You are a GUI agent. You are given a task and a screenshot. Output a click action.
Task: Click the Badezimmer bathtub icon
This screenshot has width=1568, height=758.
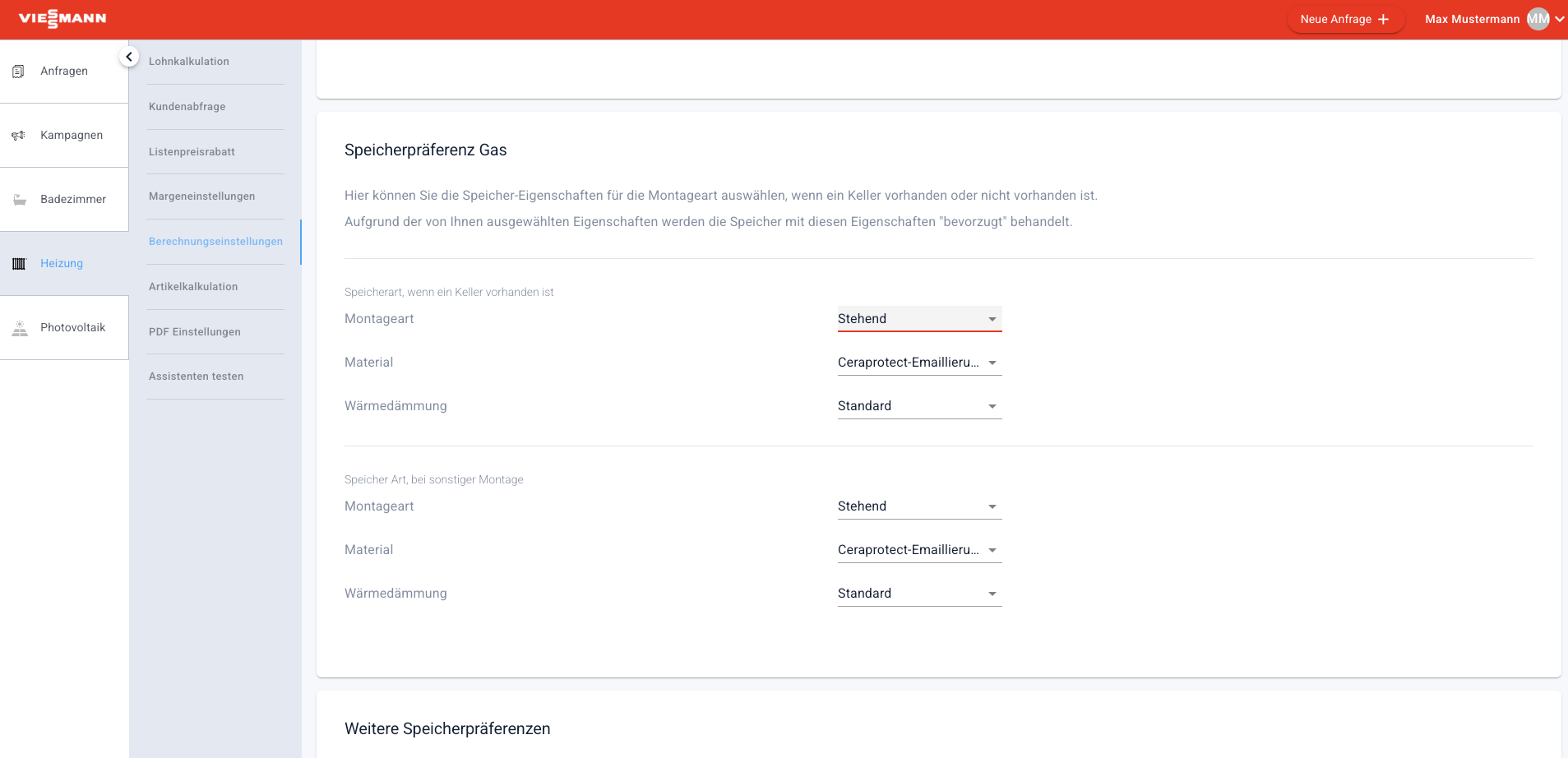point(20,200)
